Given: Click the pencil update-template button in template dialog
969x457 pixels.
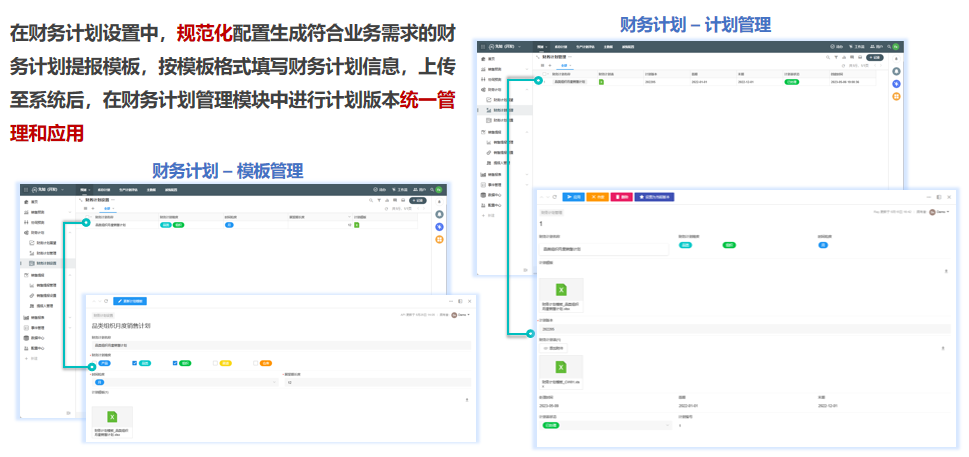Looking at the screenshot, I should point(130,301).
